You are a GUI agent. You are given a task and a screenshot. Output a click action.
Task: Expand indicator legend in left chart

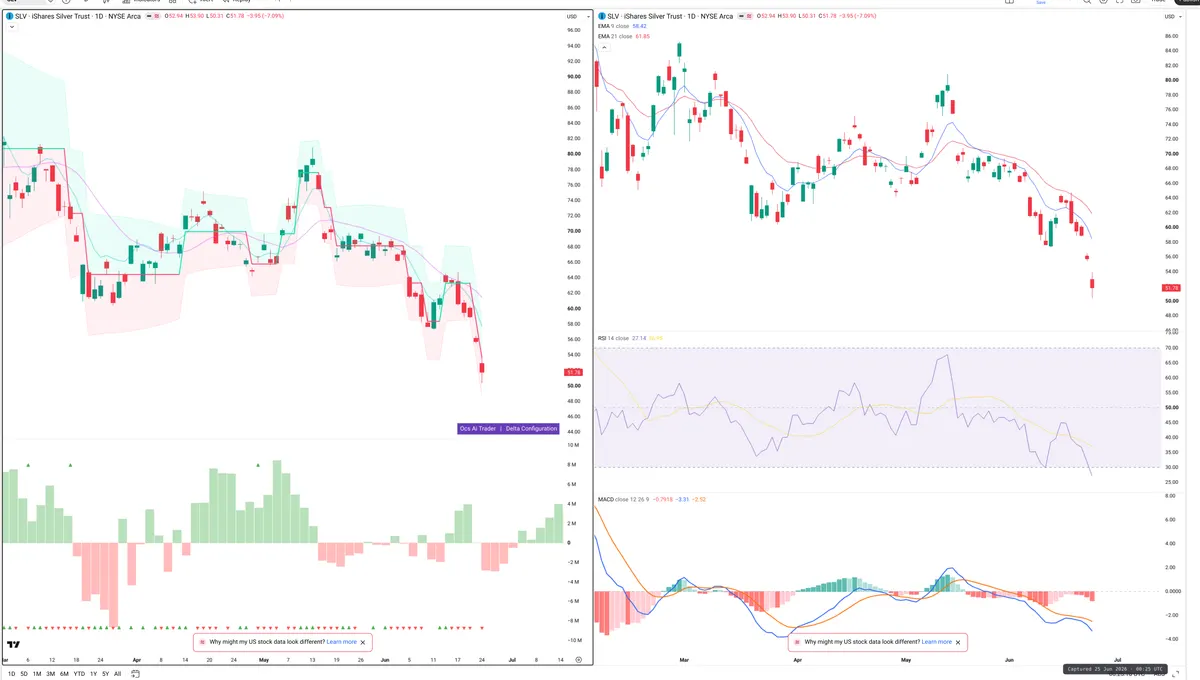coord(11,27)
